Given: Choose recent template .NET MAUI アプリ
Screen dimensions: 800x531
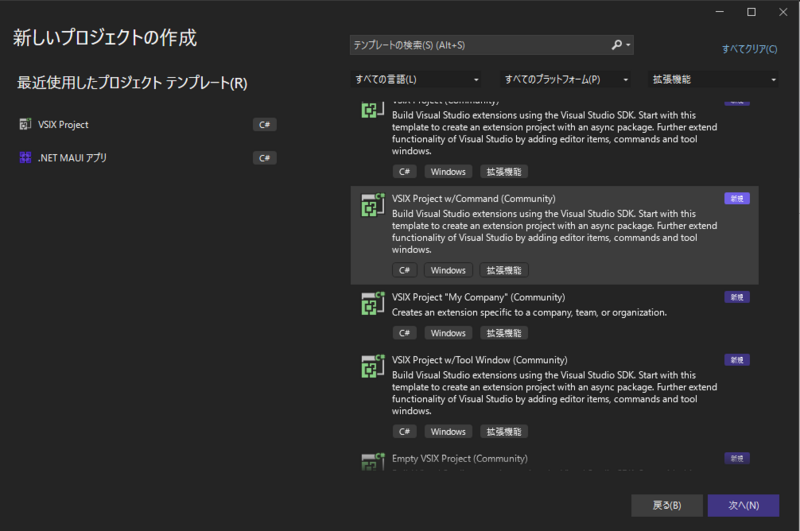Looking at the screenshot, I should tap(147, 158).
